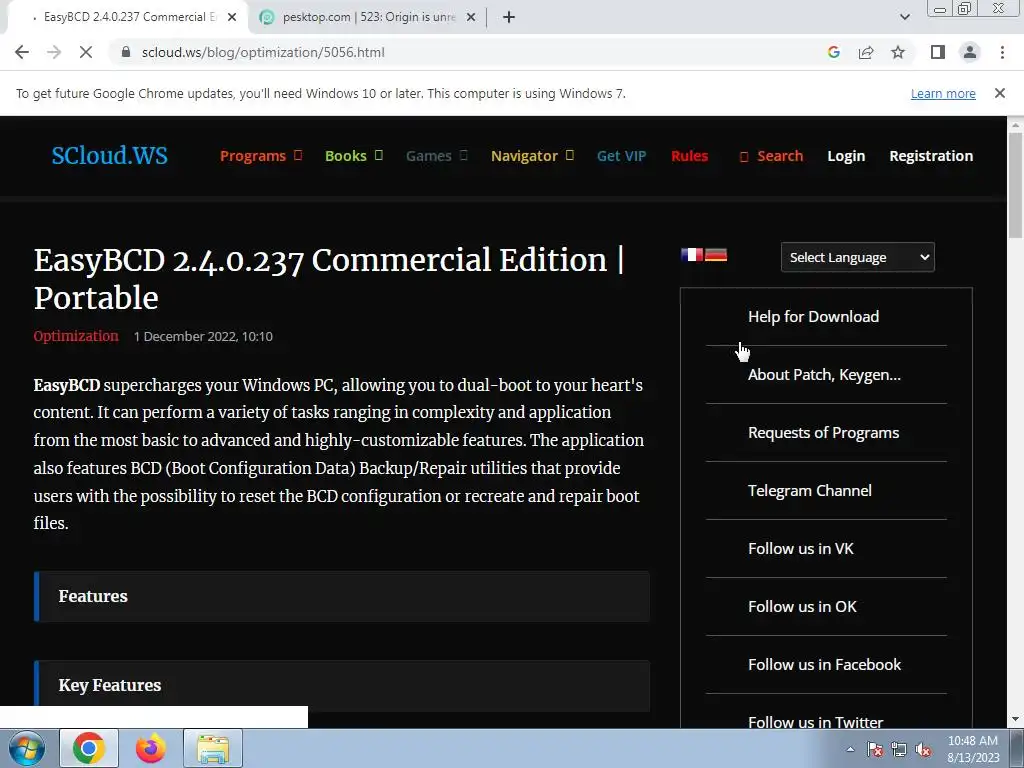The width and height of the screenshot is (1024, 768).
Task: Expand the Navigator menu
Action: [x=532, y=155]
